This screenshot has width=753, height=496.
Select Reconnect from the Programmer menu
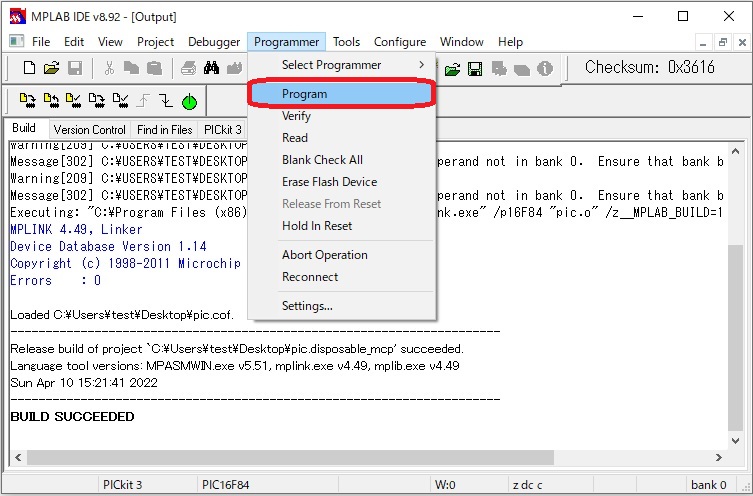coord(342,277)
